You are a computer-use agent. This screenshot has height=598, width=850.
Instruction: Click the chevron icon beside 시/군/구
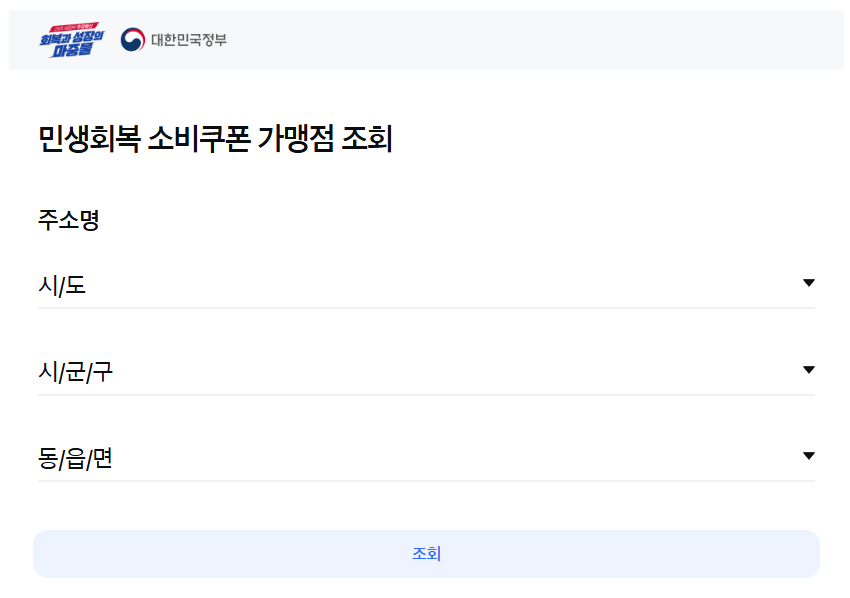click(809, 369)
